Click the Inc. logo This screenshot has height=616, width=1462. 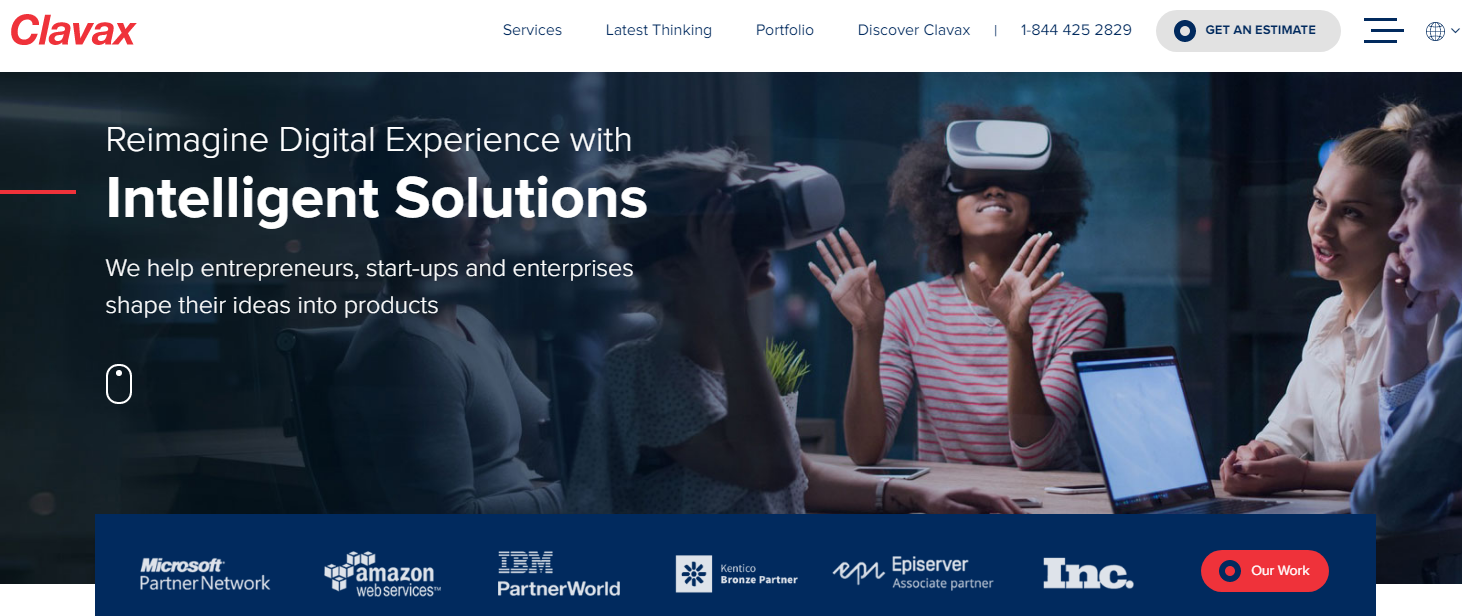tap(1088, 573)
